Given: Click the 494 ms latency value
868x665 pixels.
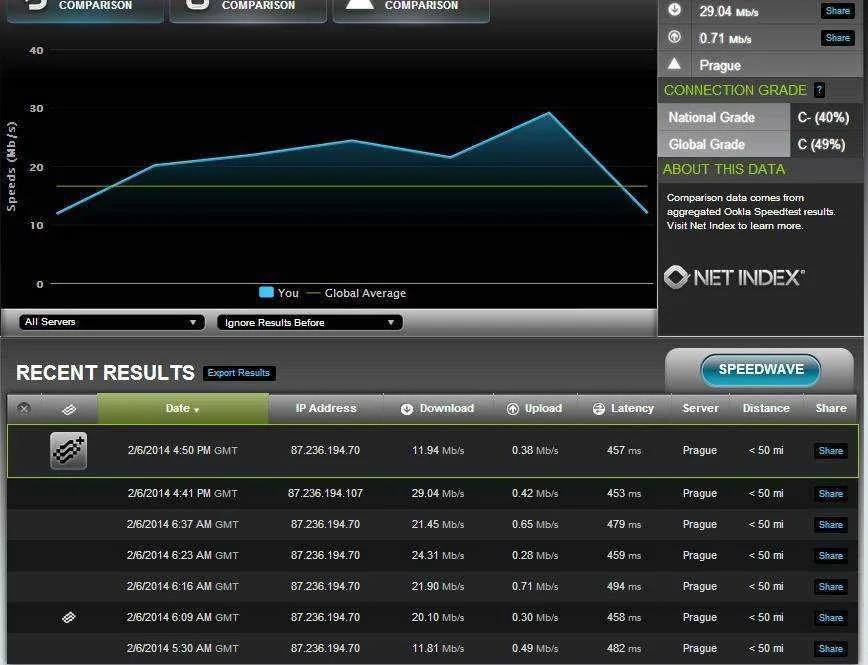Looking at the screenshot, I should tap(624, 586).
